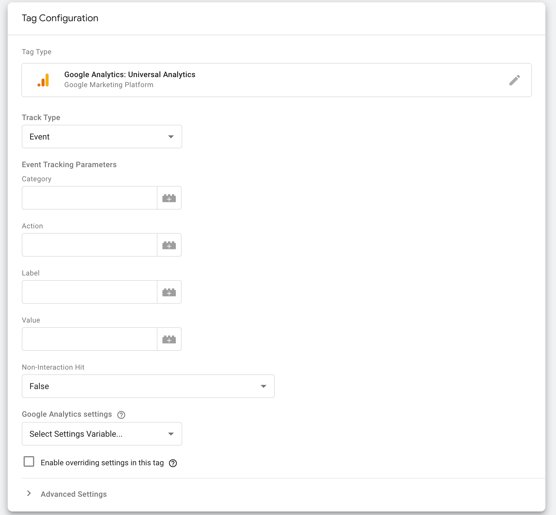Enable overriding settings in this tag checkbox
Viewport: 556px width, 515px height.
pos(29,462)
